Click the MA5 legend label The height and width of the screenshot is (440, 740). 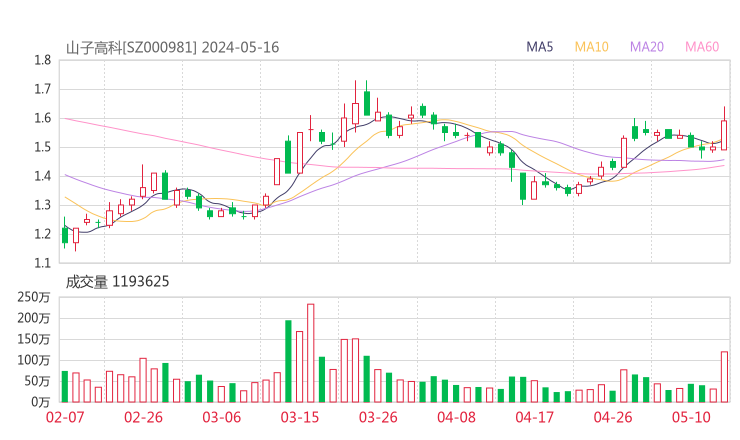pos(539,47)
